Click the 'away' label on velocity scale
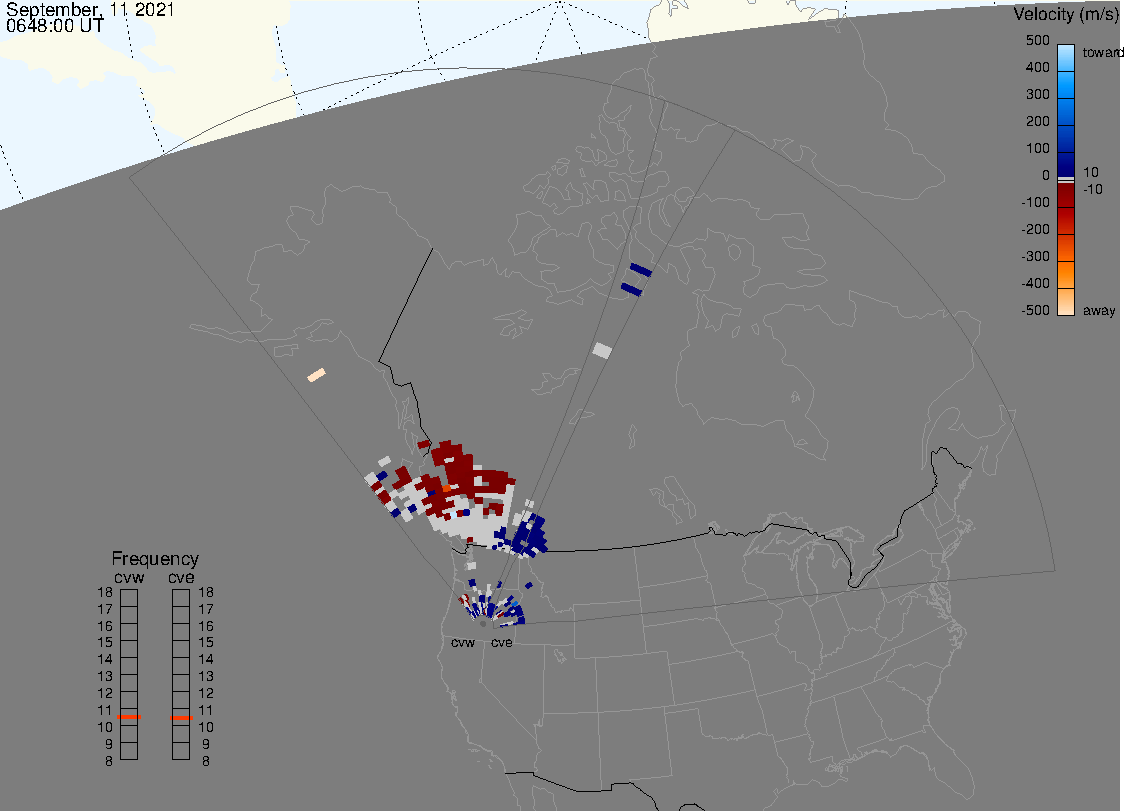This screenshot has height=811, width=1124. coord(1099,311)
